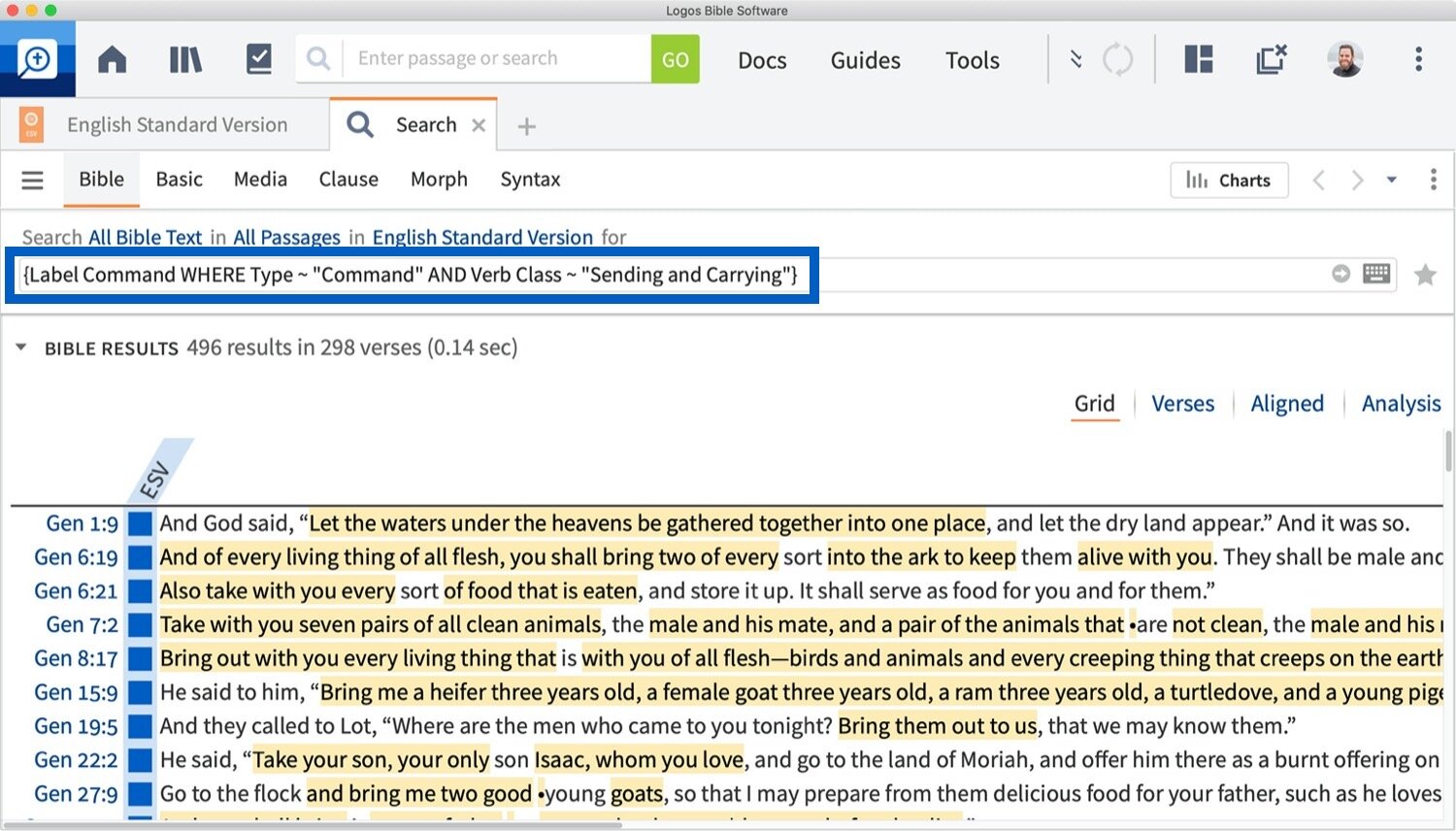This screenshot has height=831, width=1456.
Task: Select the Bible search type tab
Action: point(101,180)
